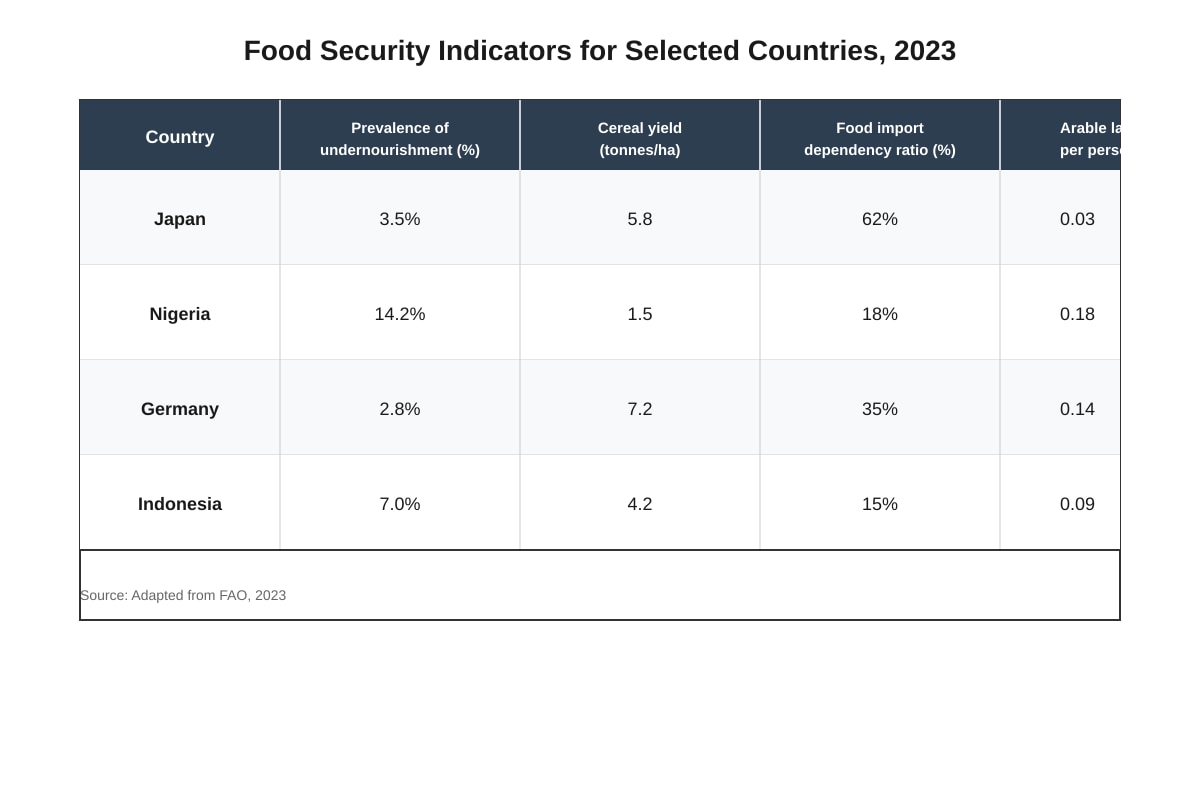Viewport: 1200px width, 800px height.
Task: Click the FAO source note text
Action: [183, 595]
